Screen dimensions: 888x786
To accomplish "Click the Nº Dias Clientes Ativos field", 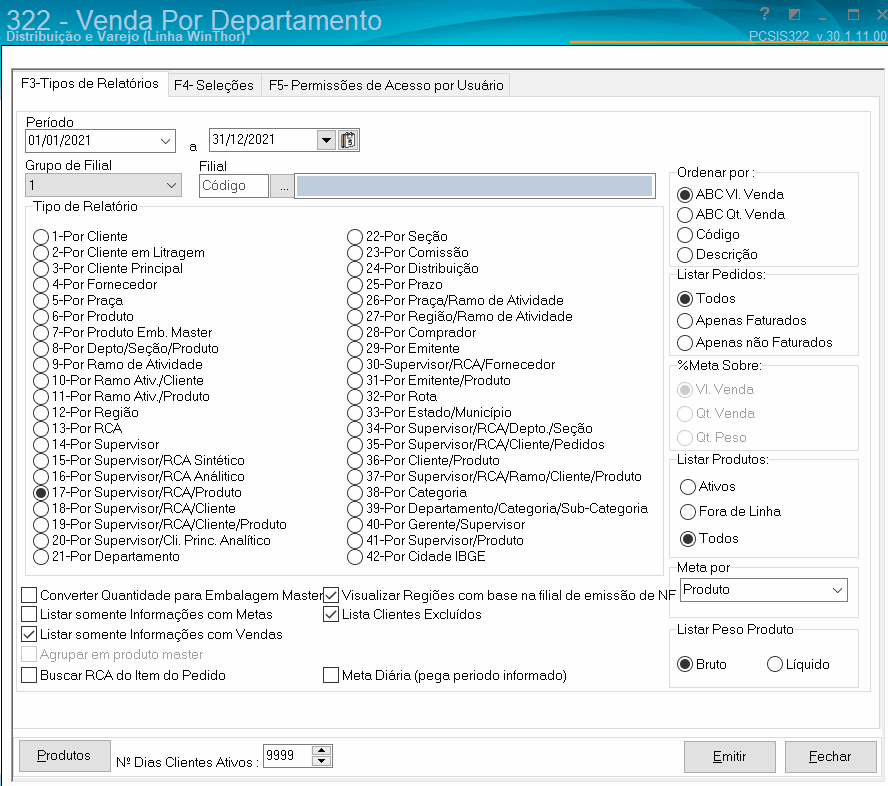I will click(x=287, y=756).
